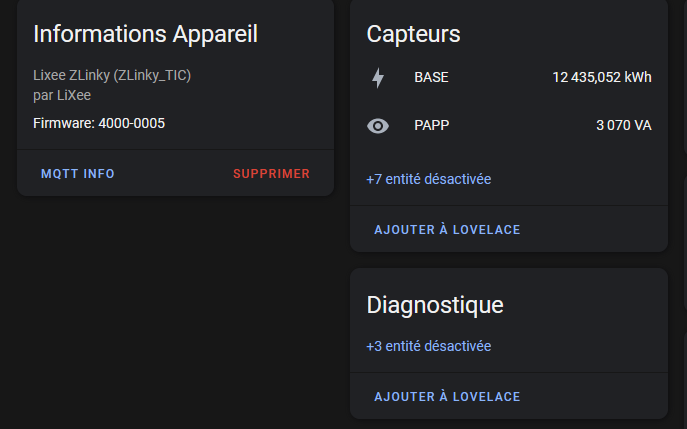The width and height of the screenshot is (687, 429).
Task: Open MQTT INFO for the device
Action: [x=78, y=174]
